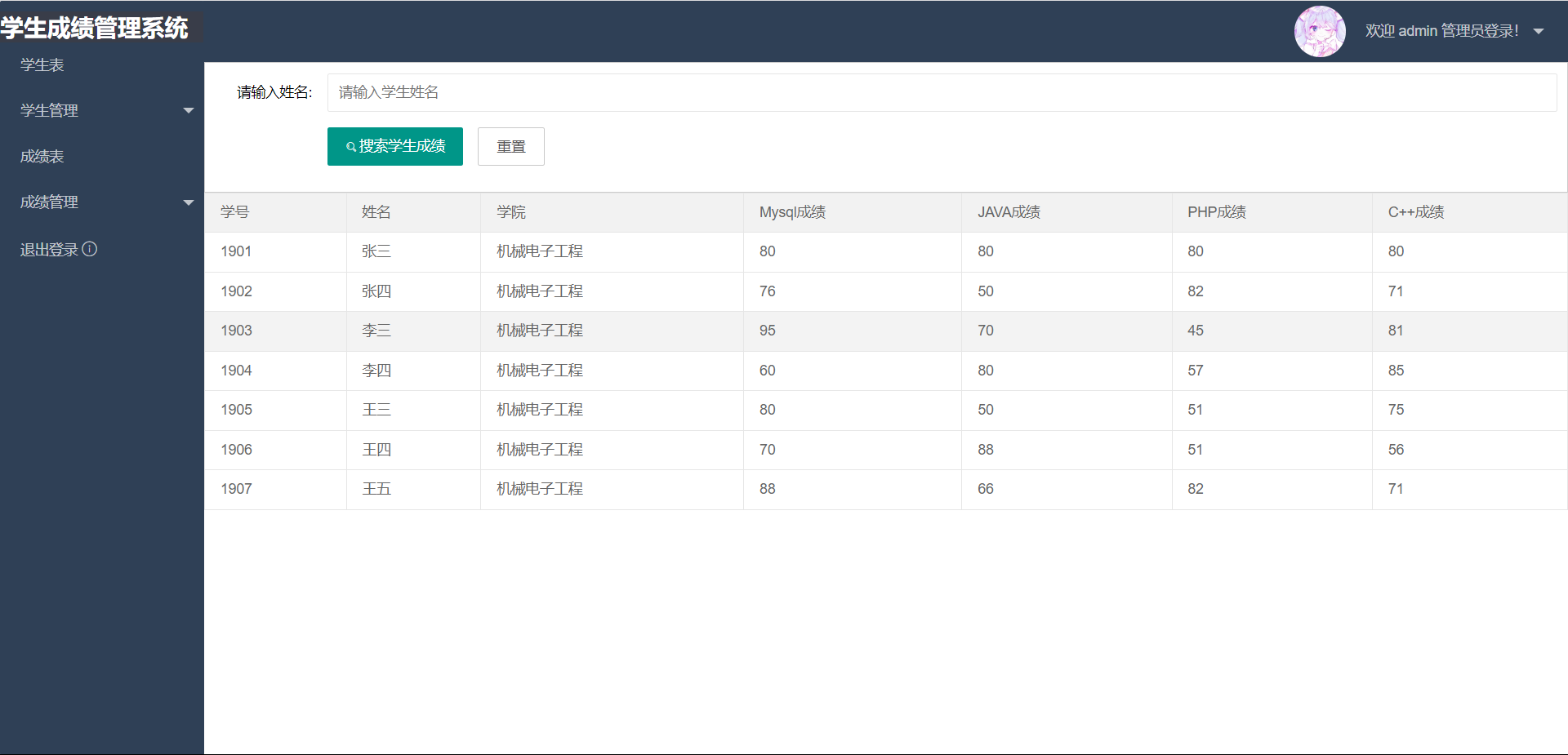1568x755 pixels.
Task: Click 机械电子工程 in row 1907
Action: click(540, 489)
